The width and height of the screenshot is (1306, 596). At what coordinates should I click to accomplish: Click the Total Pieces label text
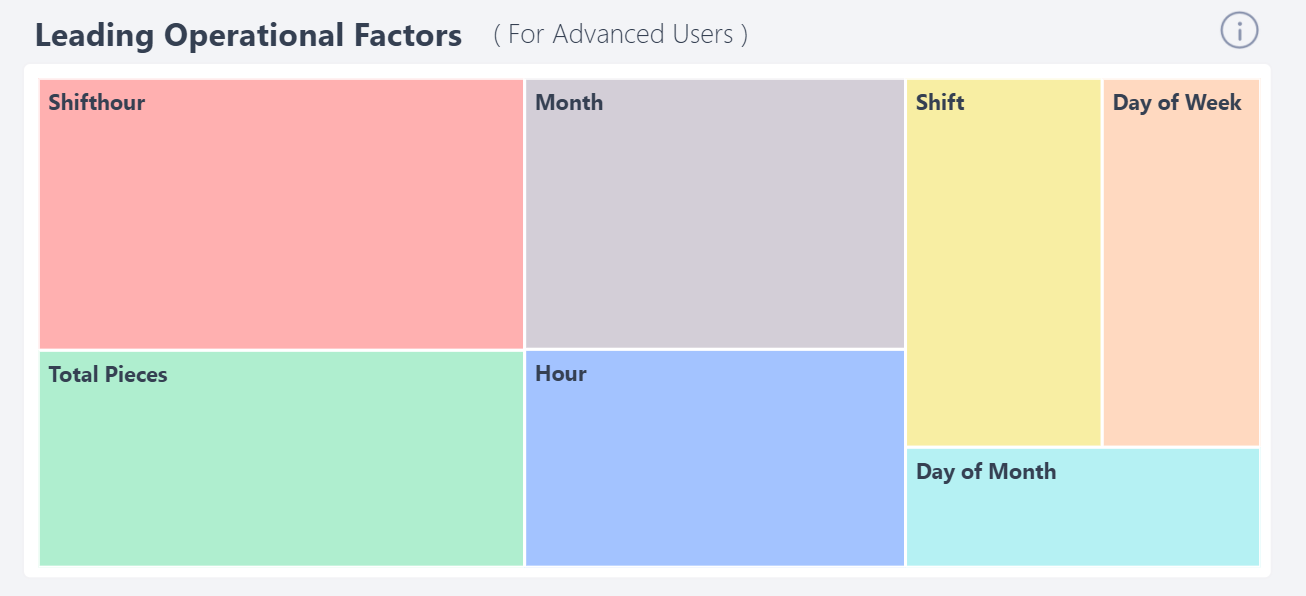point(107,374)
